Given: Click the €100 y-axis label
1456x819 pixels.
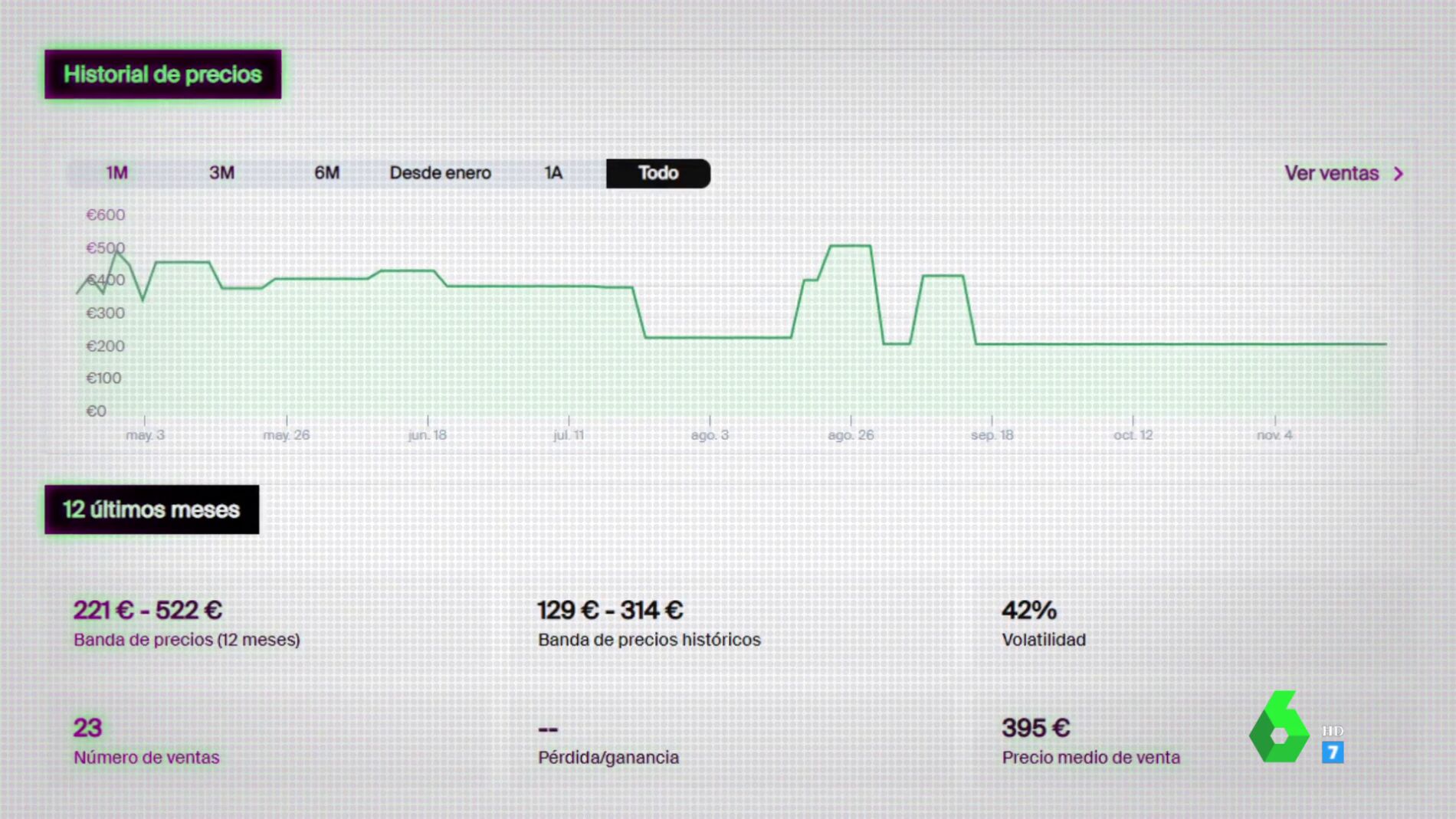Looking at the screenshot, I should tap(103, 378).
